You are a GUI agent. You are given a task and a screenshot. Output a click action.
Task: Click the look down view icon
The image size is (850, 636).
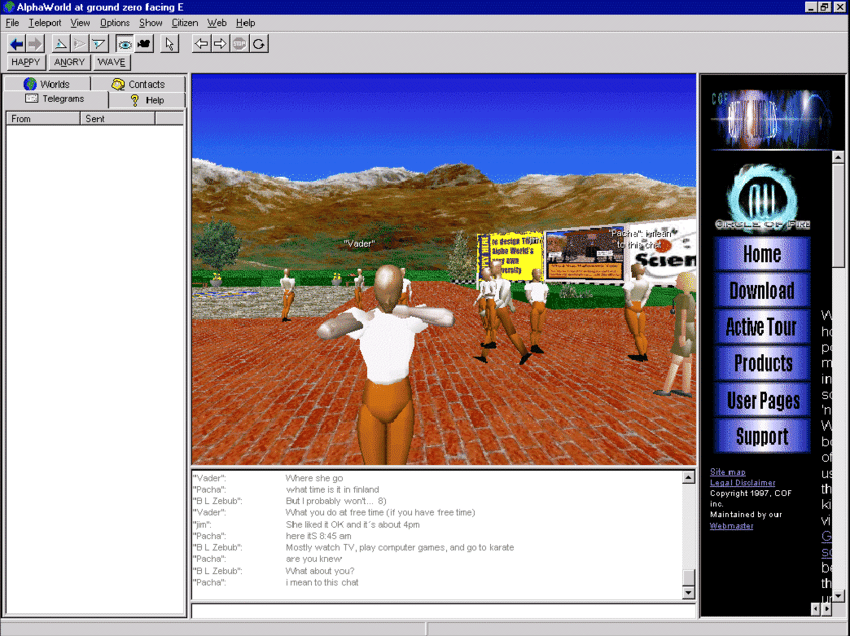99,44
